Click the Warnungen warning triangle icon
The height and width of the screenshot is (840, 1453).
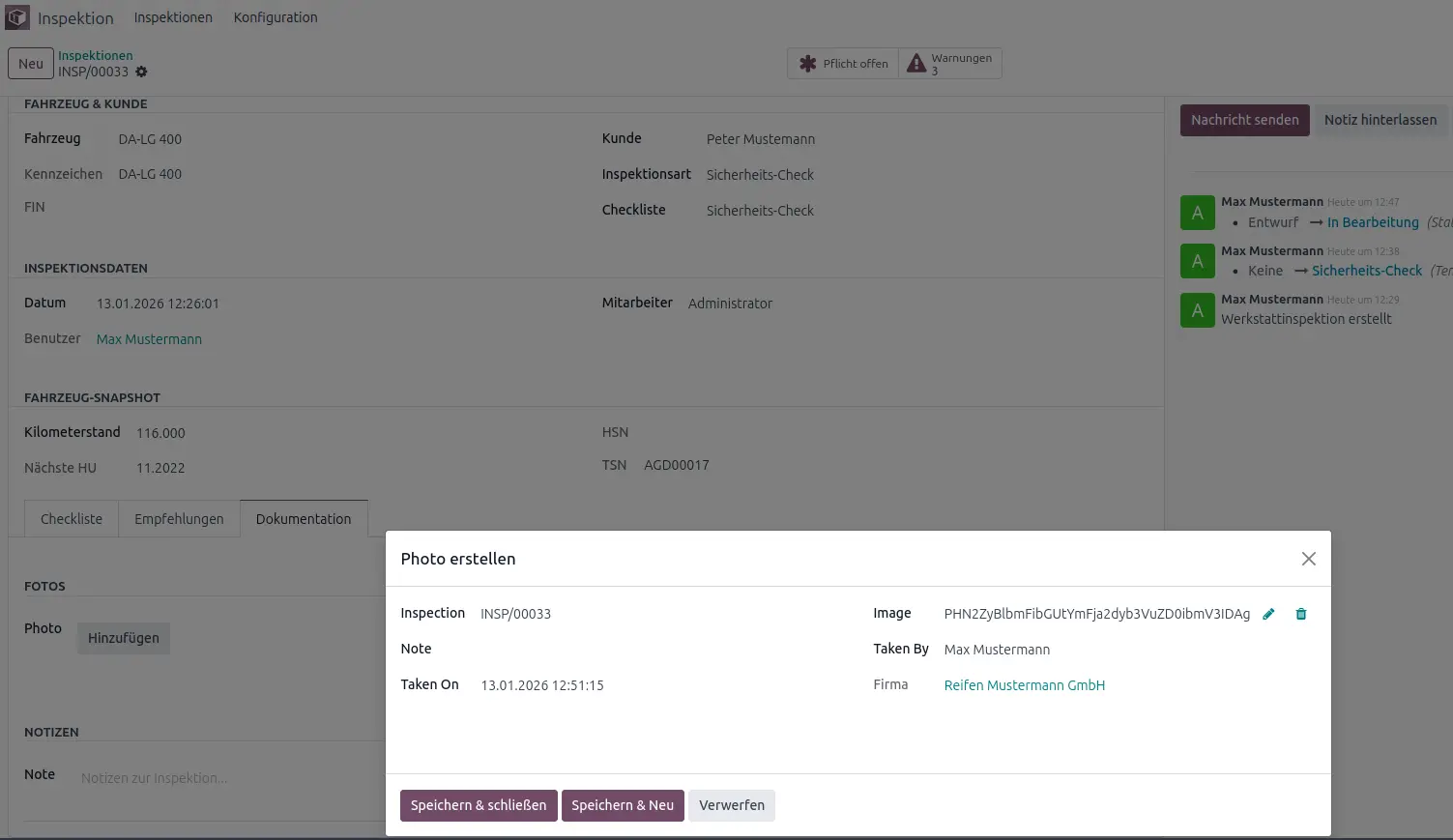point(915,64)
